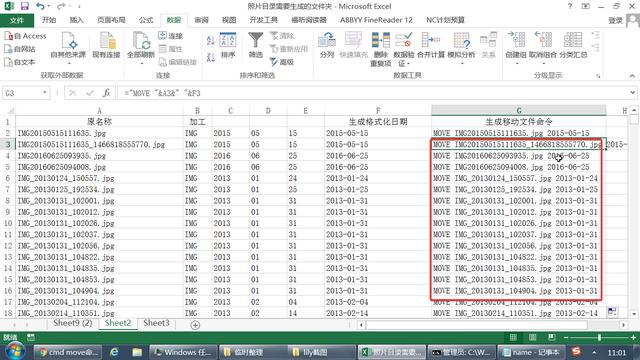Open Name Box dropdown arrow
The width and height of the screenshot is (640, 360).
(x=44, y=93)
